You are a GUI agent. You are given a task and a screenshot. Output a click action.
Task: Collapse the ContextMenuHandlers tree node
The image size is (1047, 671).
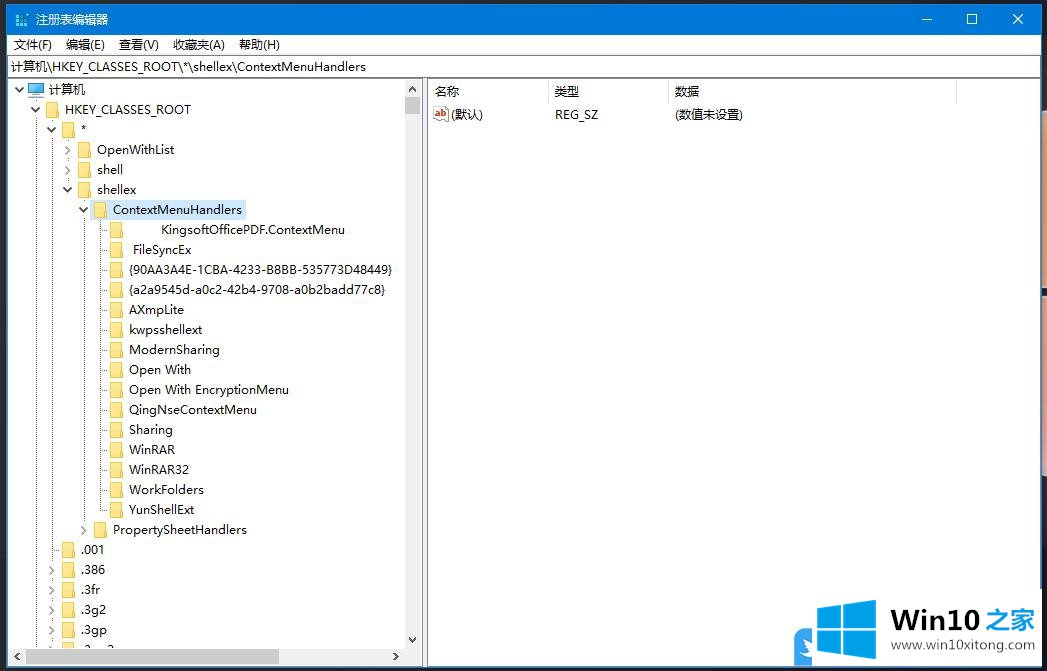pos(84,210)
